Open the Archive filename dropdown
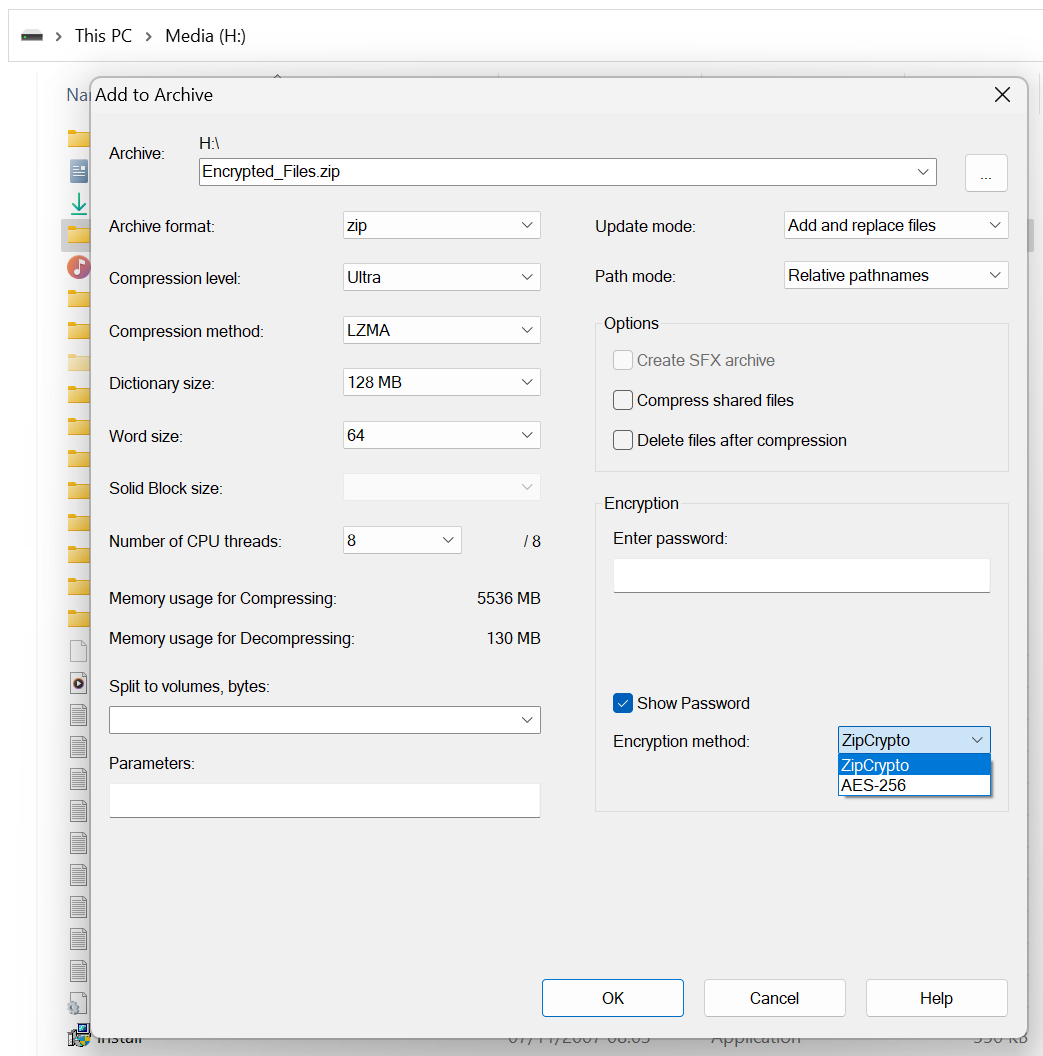The height and width of the screenshot is (1056, 1043). point(922,172)
